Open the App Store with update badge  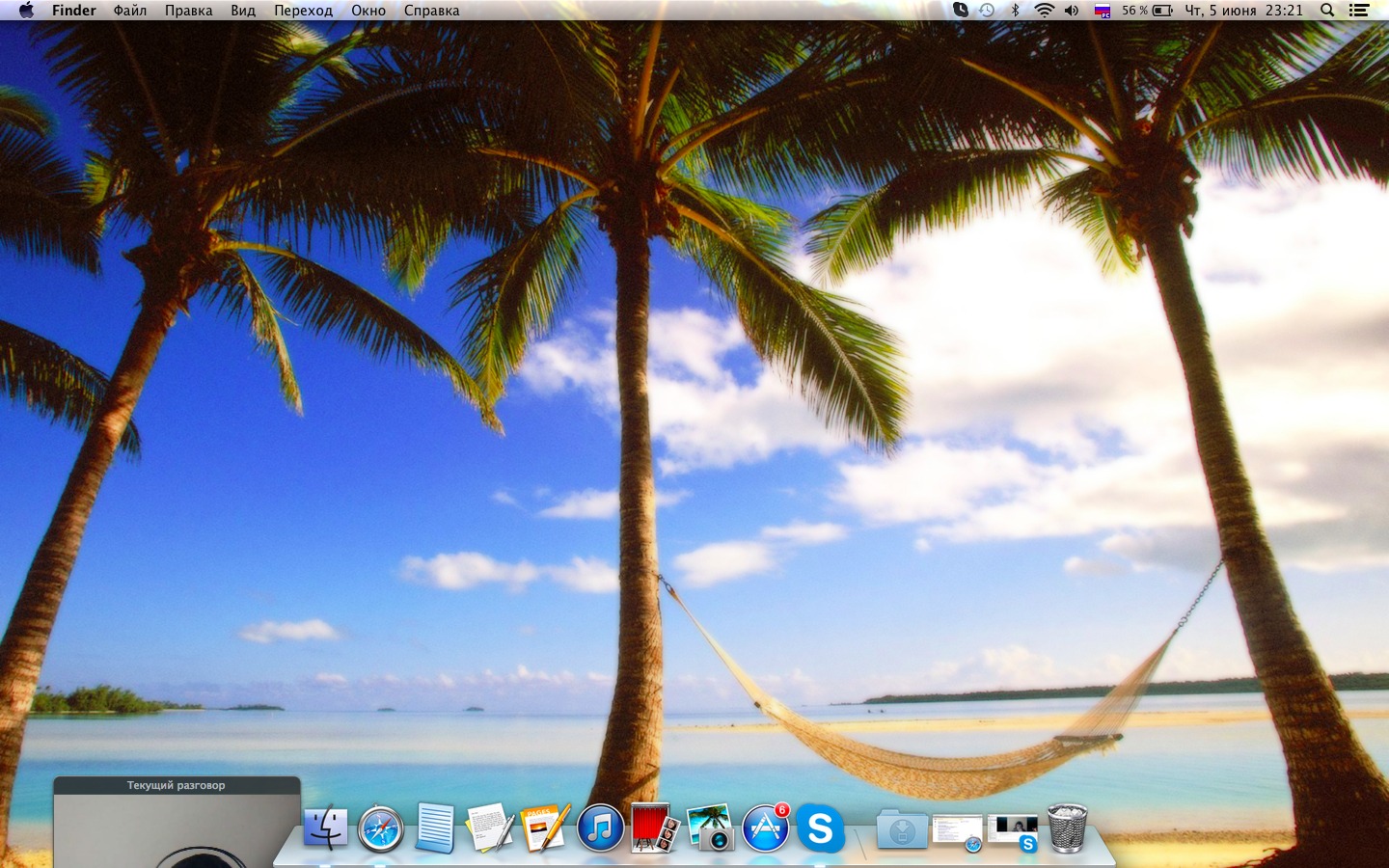click(x=765, y=828)
